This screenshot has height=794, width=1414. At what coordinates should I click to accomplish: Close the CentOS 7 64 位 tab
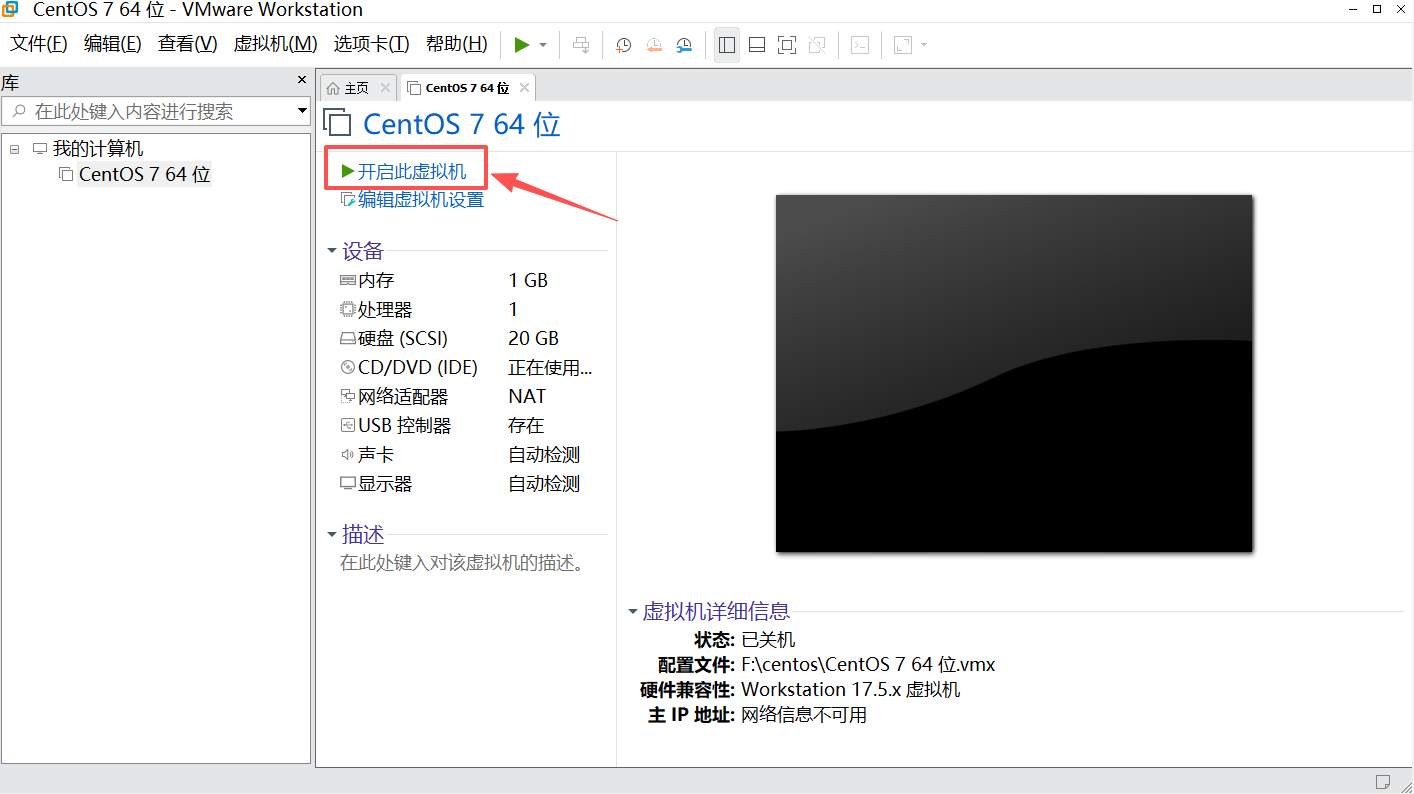click(x=524, y=88)
